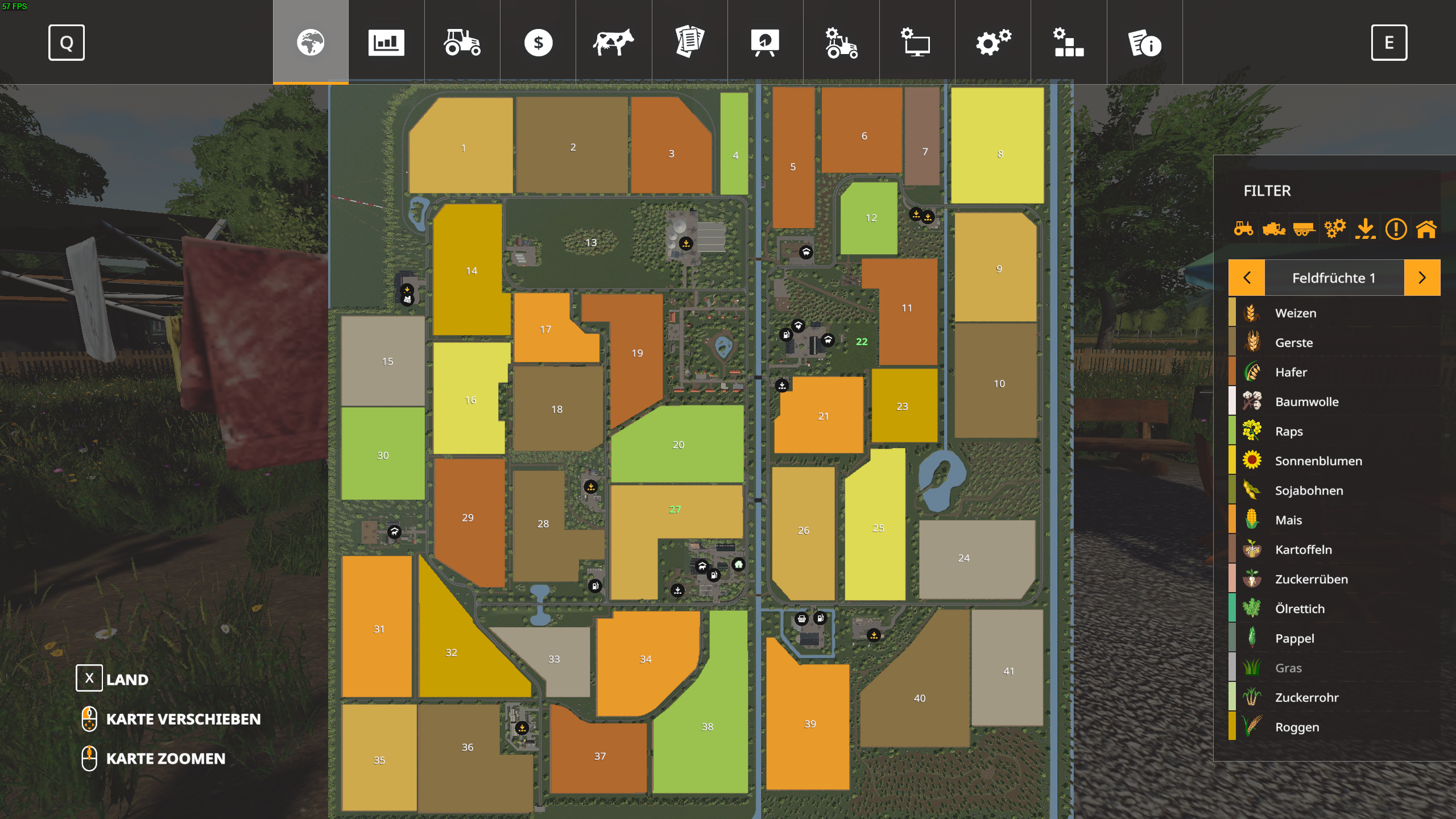Click the Pappel poplar icon
Viewport: 1456px width, 819px height.
1252,638
